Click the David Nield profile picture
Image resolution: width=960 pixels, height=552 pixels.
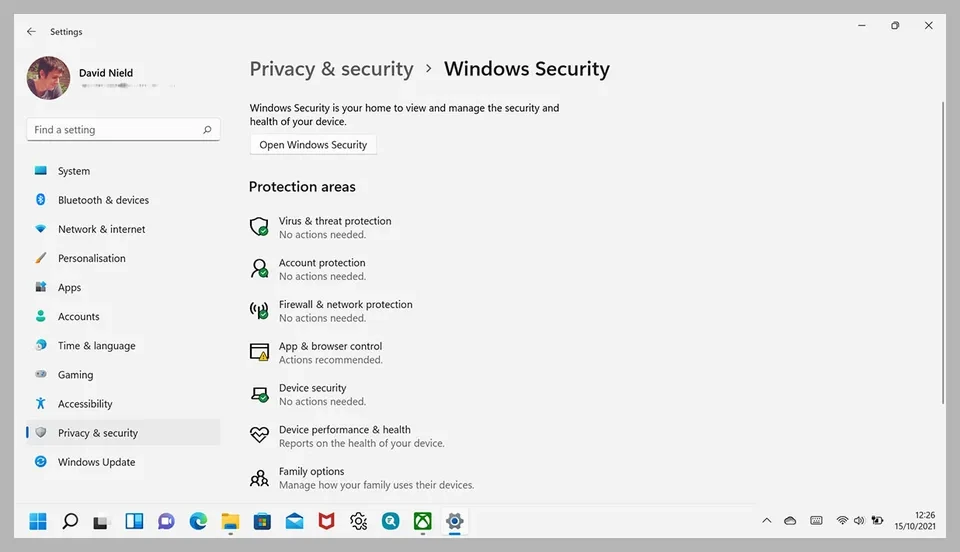coord(48,77)
